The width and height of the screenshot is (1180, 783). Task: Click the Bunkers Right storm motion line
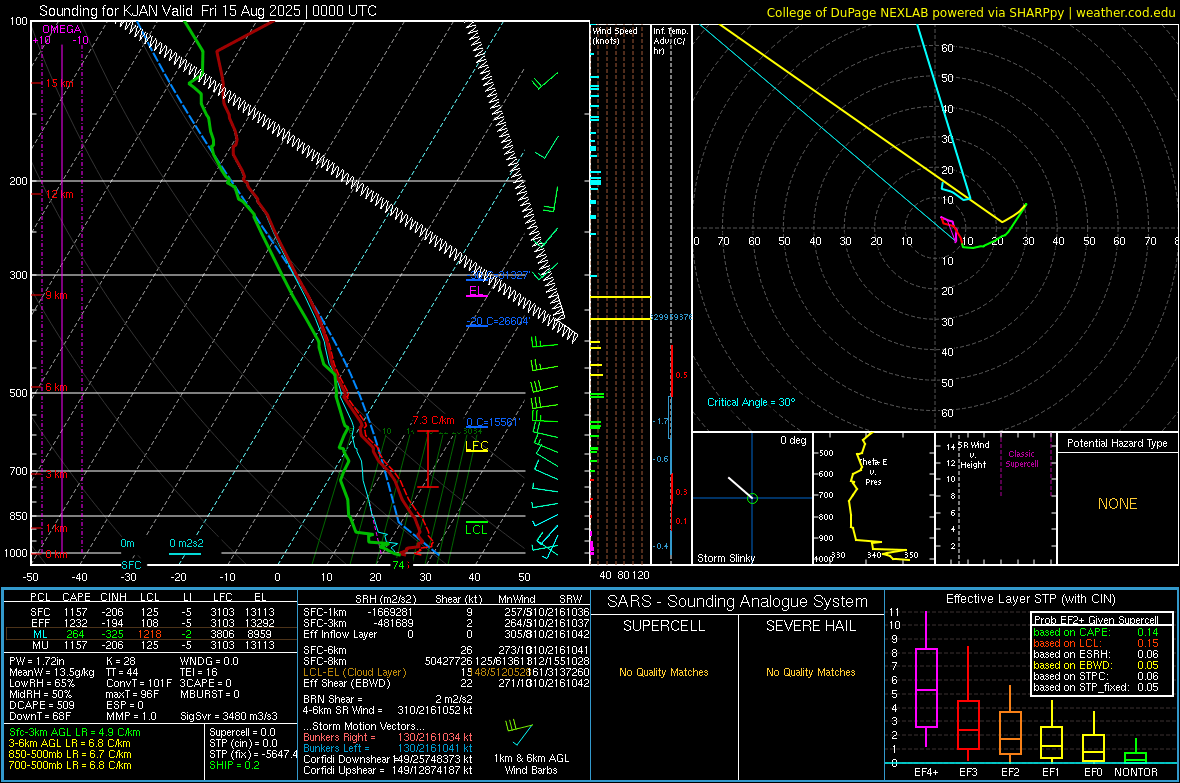click(x=388, y=737)
